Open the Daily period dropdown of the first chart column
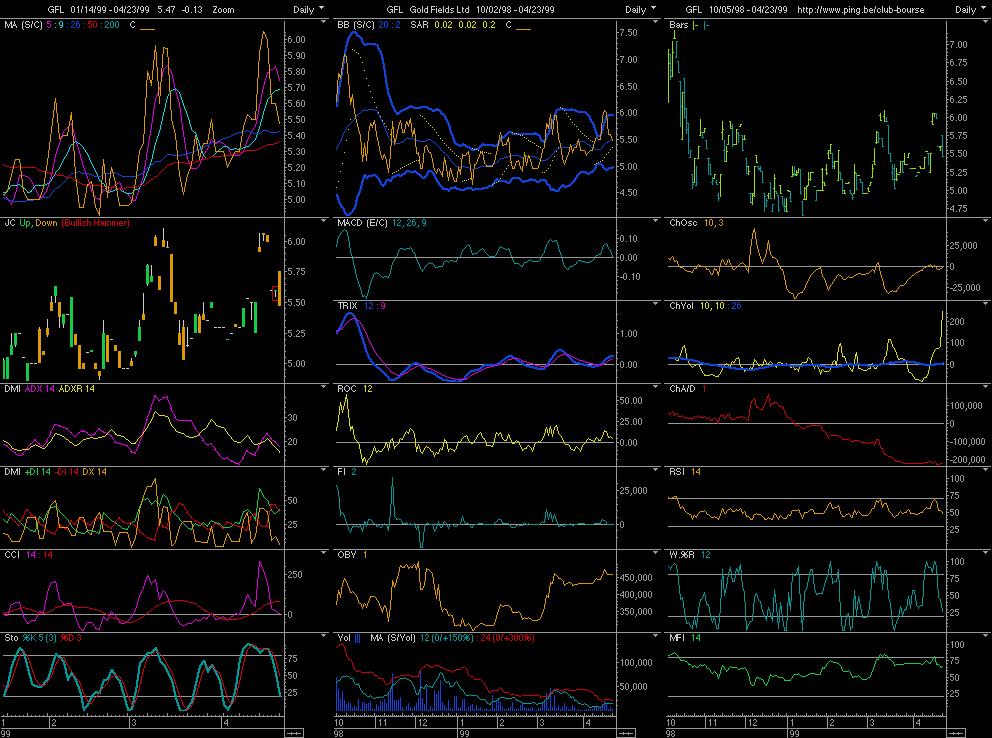 pyautogui.click(x=309, y=9)
